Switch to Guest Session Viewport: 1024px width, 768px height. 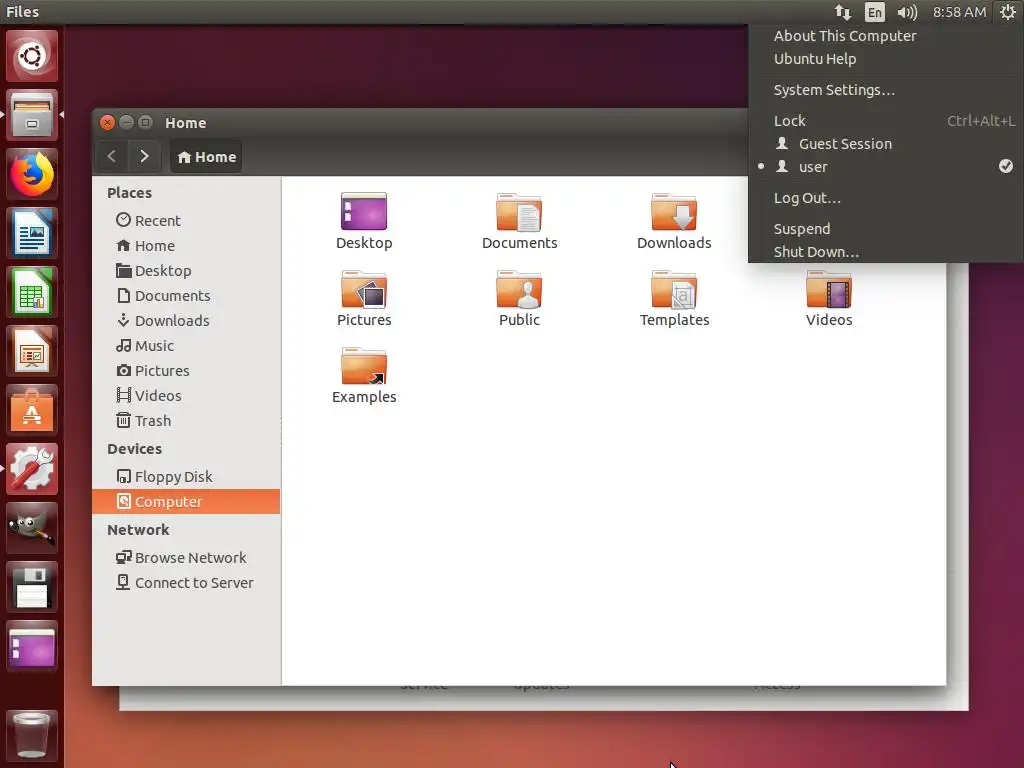pos(886,144)
